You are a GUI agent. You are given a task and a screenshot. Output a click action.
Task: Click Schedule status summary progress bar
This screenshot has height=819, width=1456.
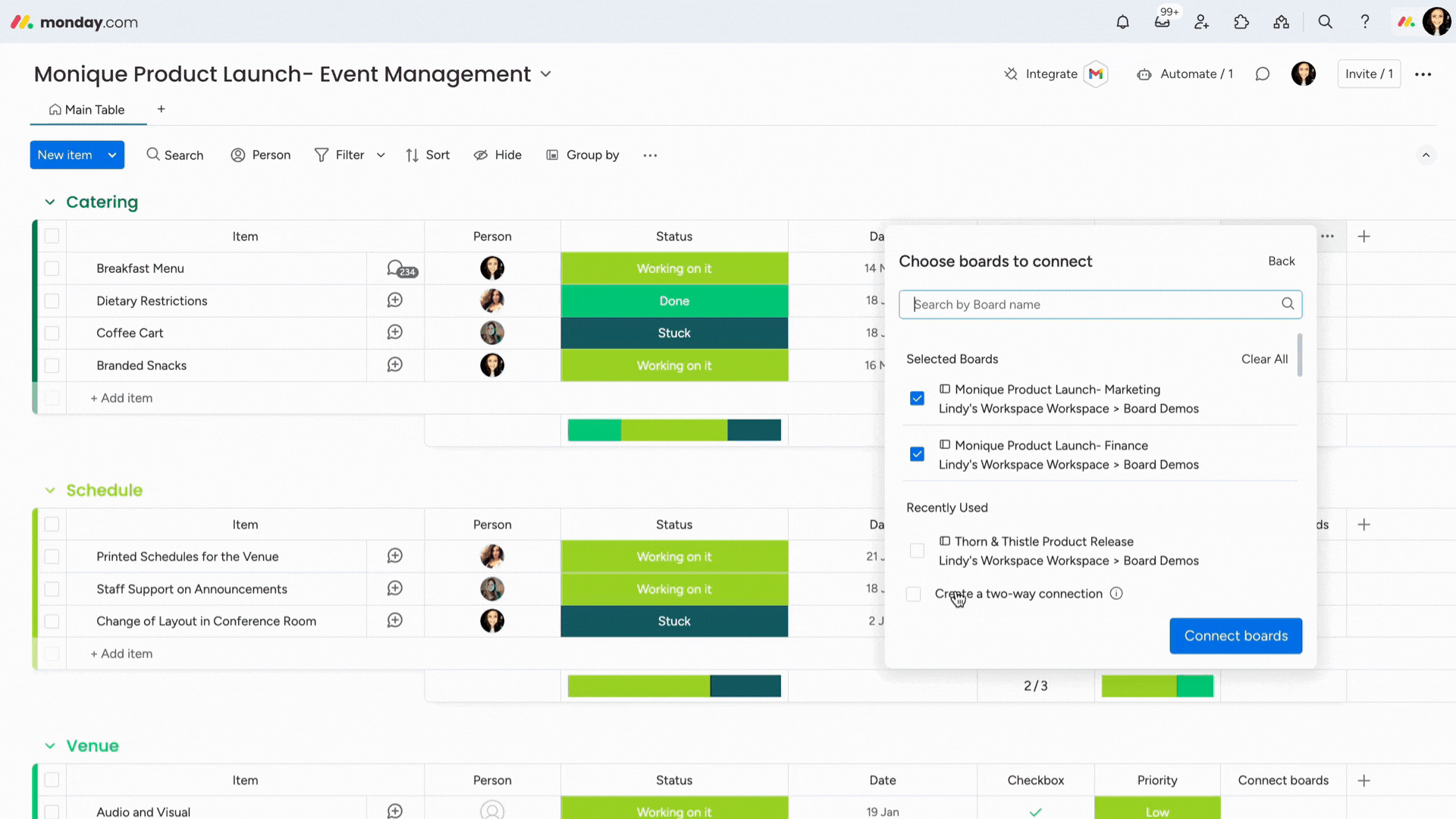[674, 686]
